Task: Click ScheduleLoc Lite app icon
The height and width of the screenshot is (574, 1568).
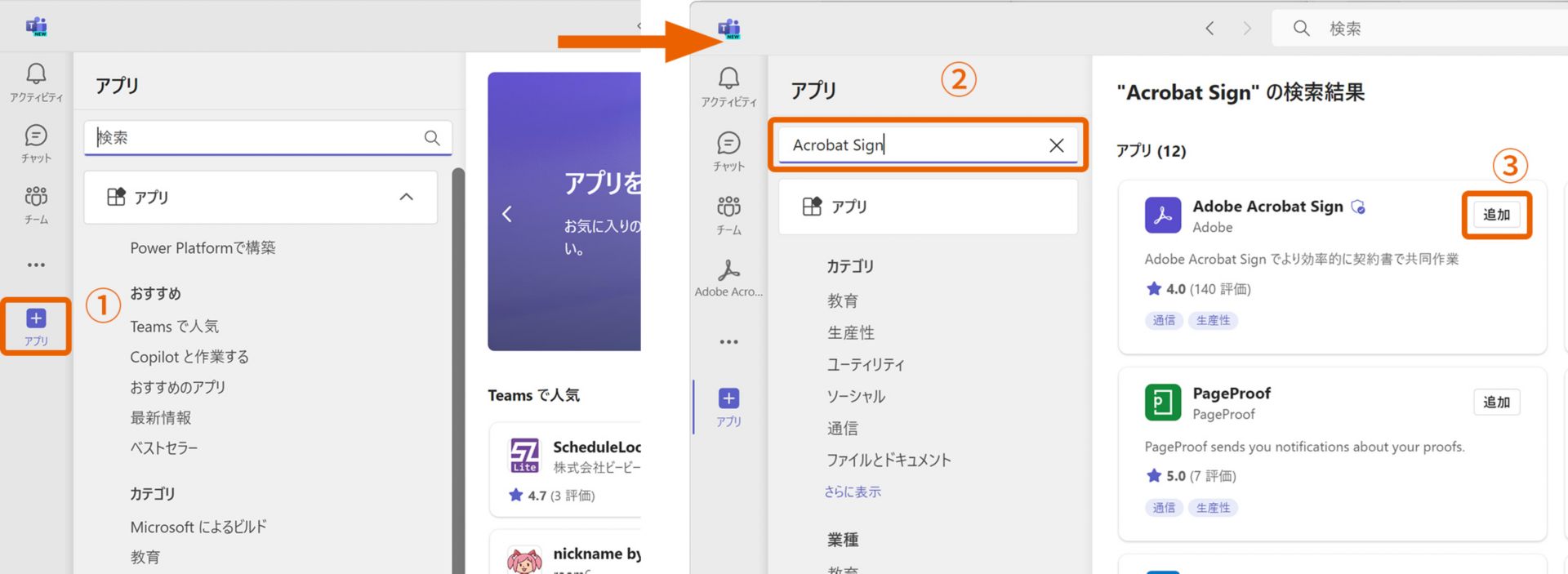Action: click(x=524, y=456)
